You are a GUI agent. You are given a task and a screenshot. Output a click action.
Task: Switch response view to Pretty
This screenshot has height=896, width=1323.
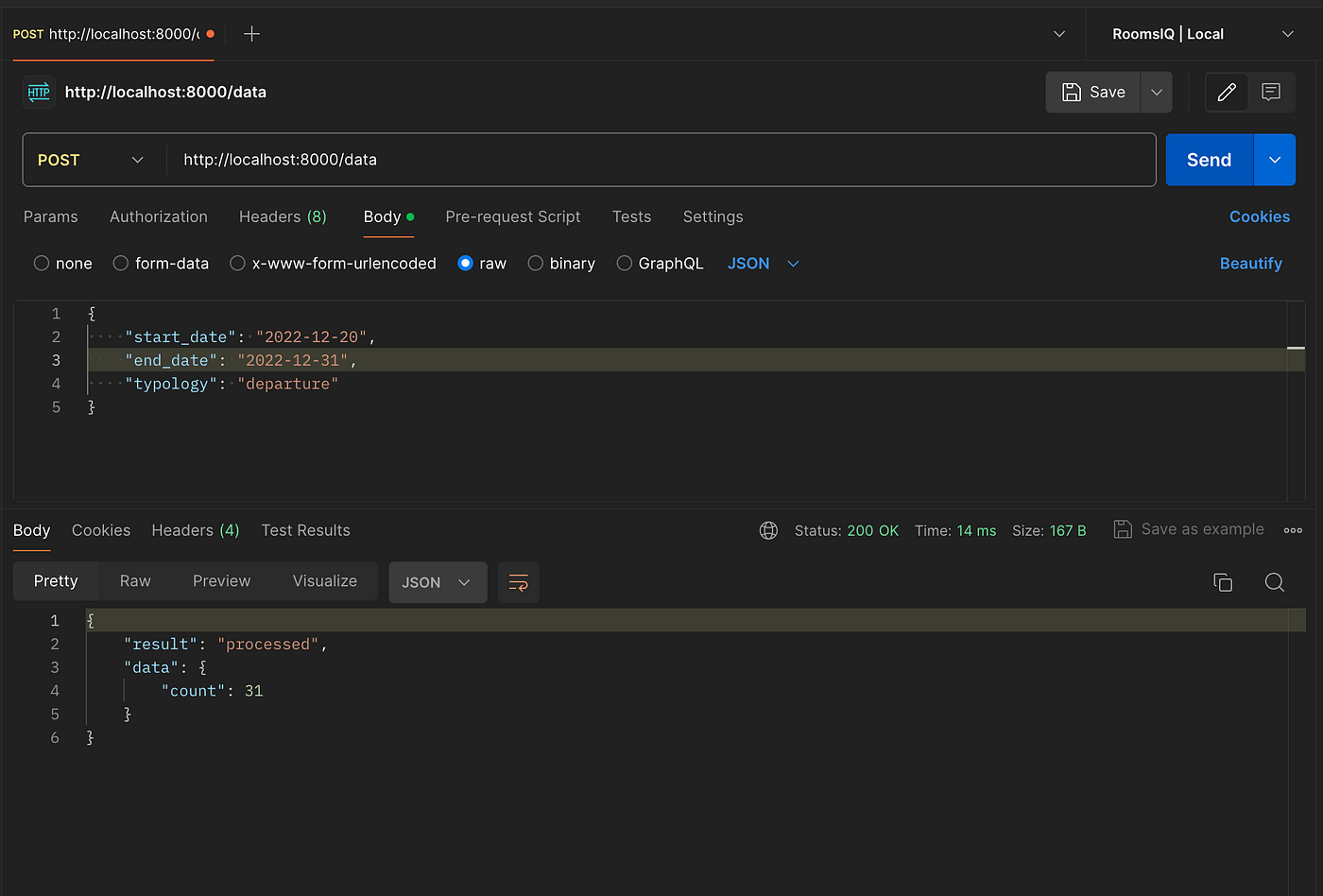coord(56,581)
